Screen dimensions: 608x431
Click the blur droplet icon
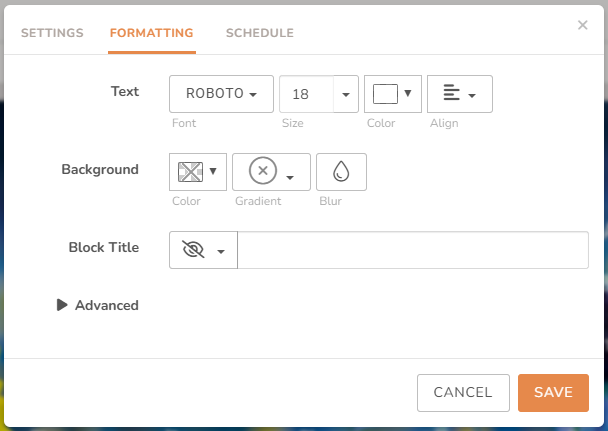[341, 172]
